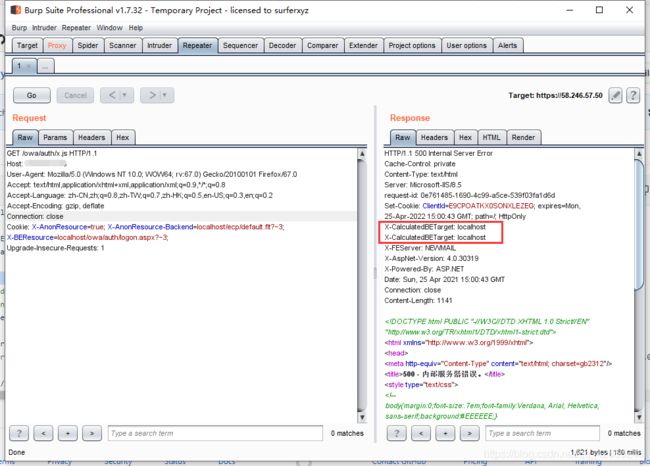650x466 pixels.
Task: Open the Burp menu
Action: click(19, 28)
